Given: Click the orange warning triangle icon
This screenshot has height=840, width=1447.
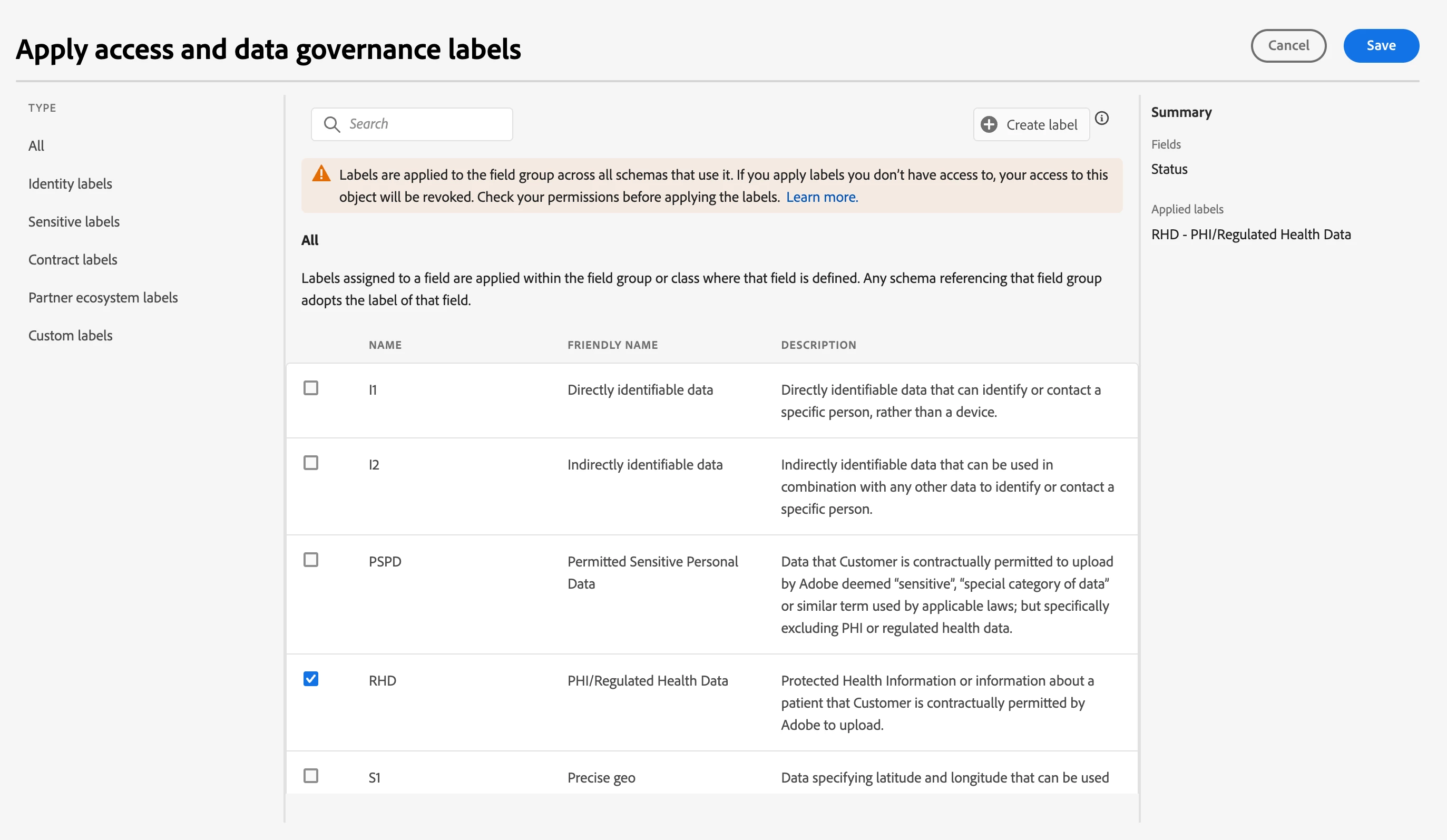Looking at the screenshot, I should [x=321, y=173].
